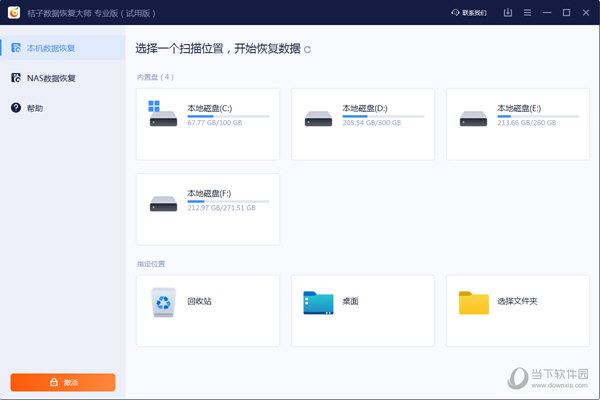
Task: Switch to NAS数据恢复 in sidebar
Action: 50,78
